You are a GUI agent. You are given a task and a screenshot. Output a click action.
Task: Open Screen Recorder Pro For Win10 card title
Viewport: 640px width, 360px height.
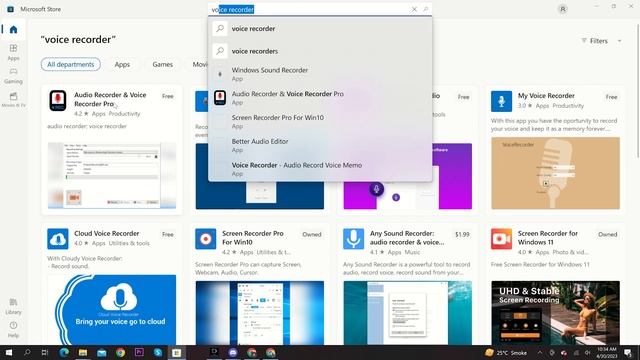253,238
